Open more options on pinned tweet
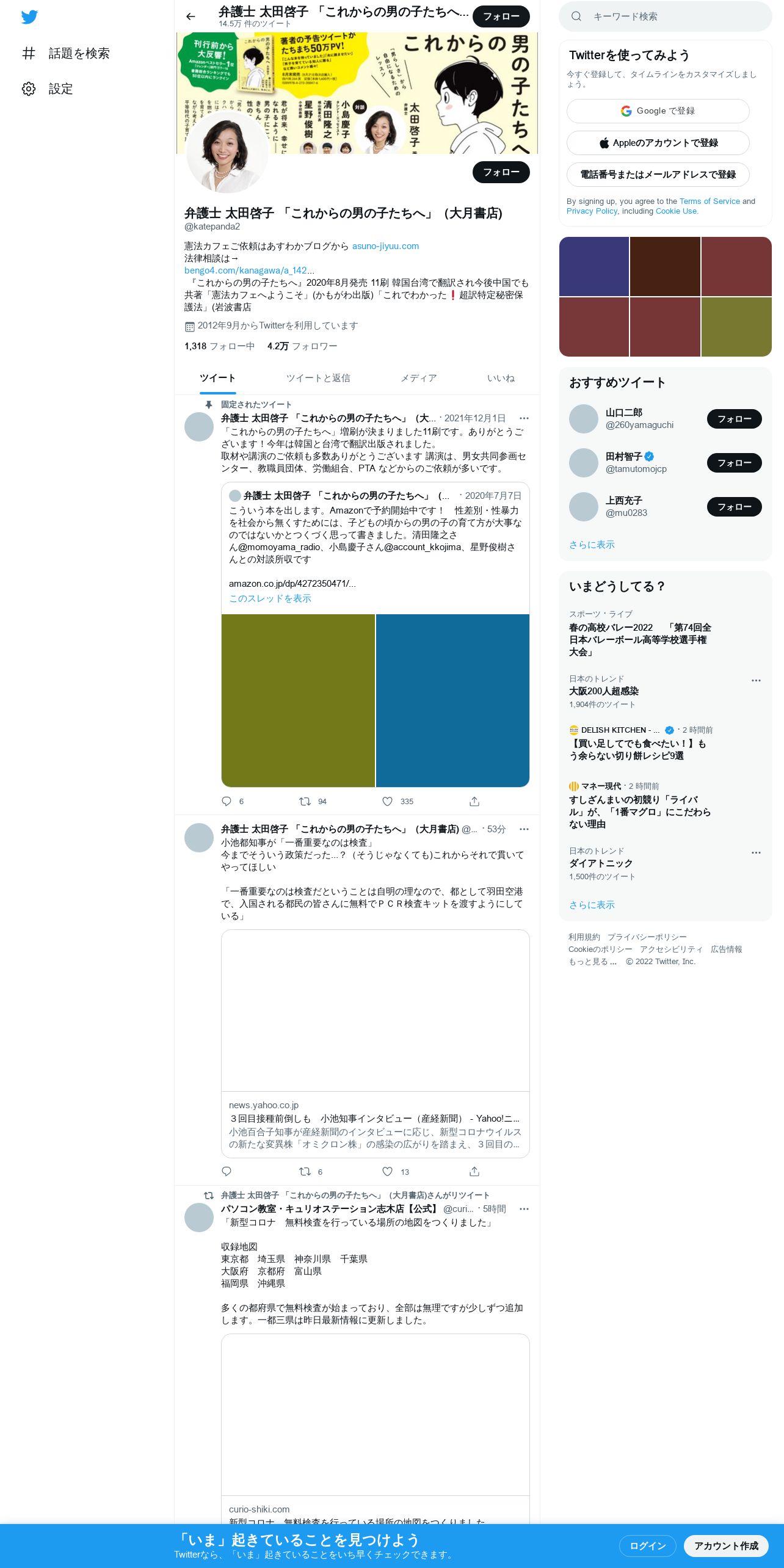Screen dimensions: 784x1568 [x=524, y=418]
